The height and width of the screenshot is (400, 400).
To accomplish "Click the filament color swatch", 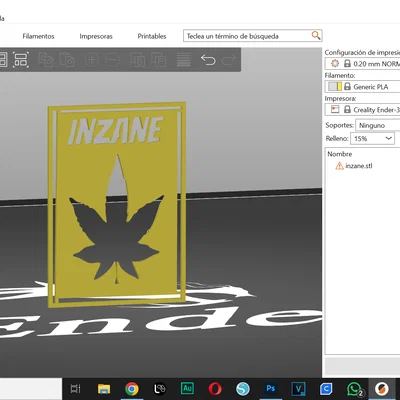I will click(x=335, y=86).
